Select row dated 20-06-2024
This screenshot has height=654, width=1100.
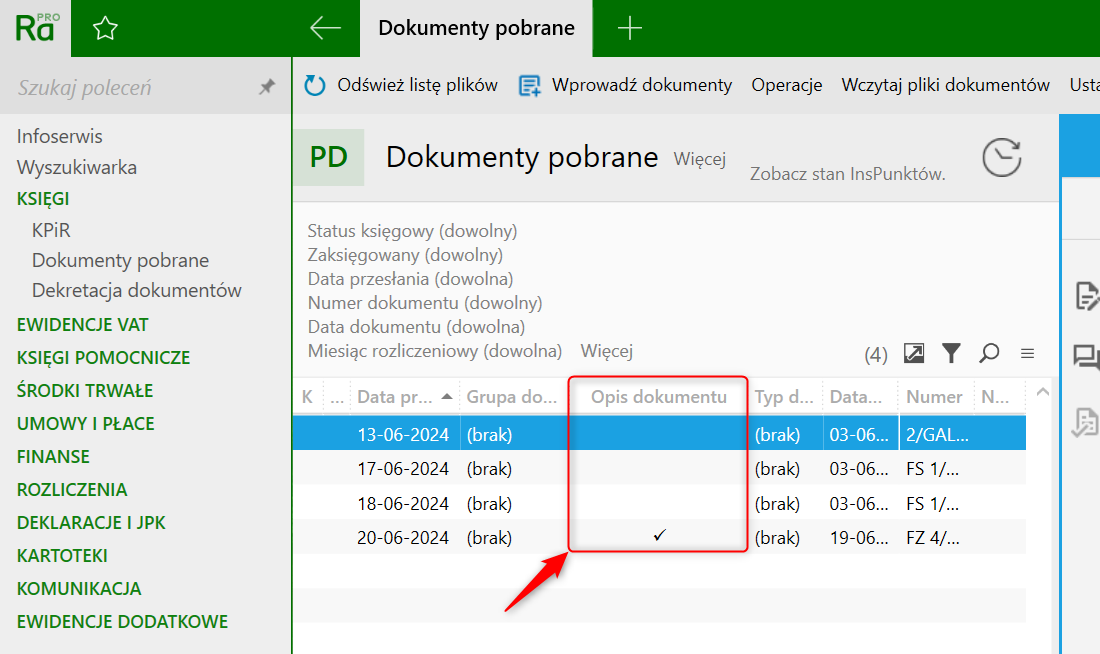tap(659, 537)
